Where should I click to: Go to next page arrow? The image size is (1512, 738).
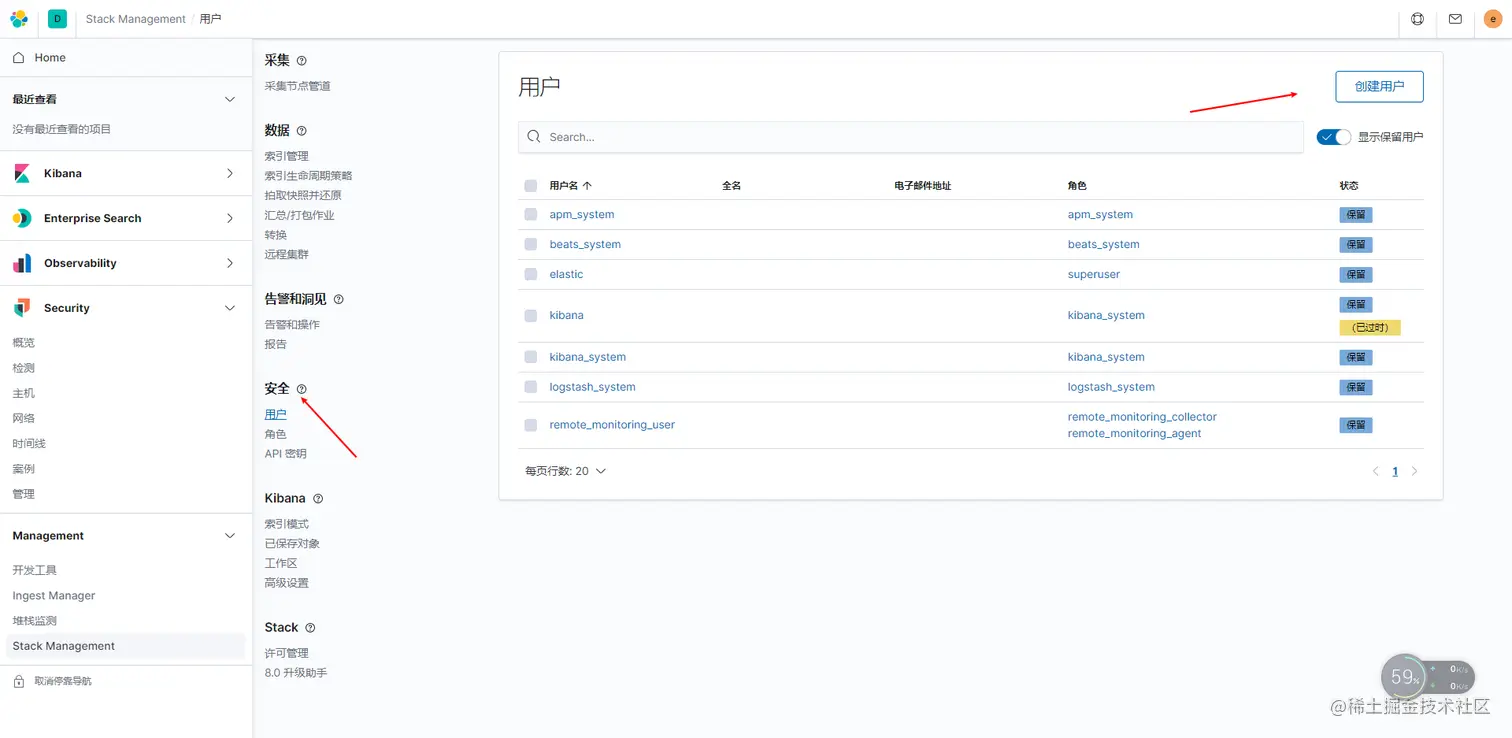[x=1414, y=471]
